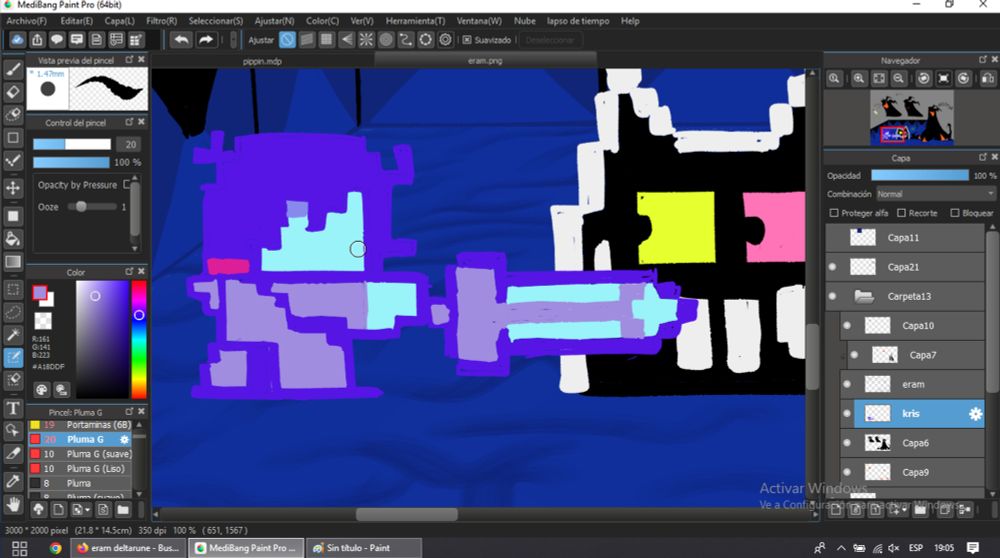Zoom in using Navigator magnifier plus

pyautogui.click(x=858, y=78)
